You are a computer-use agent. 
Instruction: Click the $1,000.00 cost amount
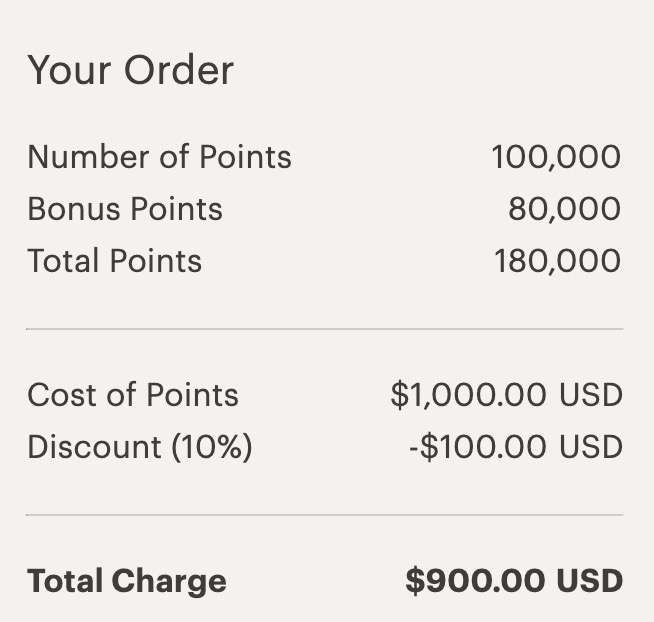[469, 395]
